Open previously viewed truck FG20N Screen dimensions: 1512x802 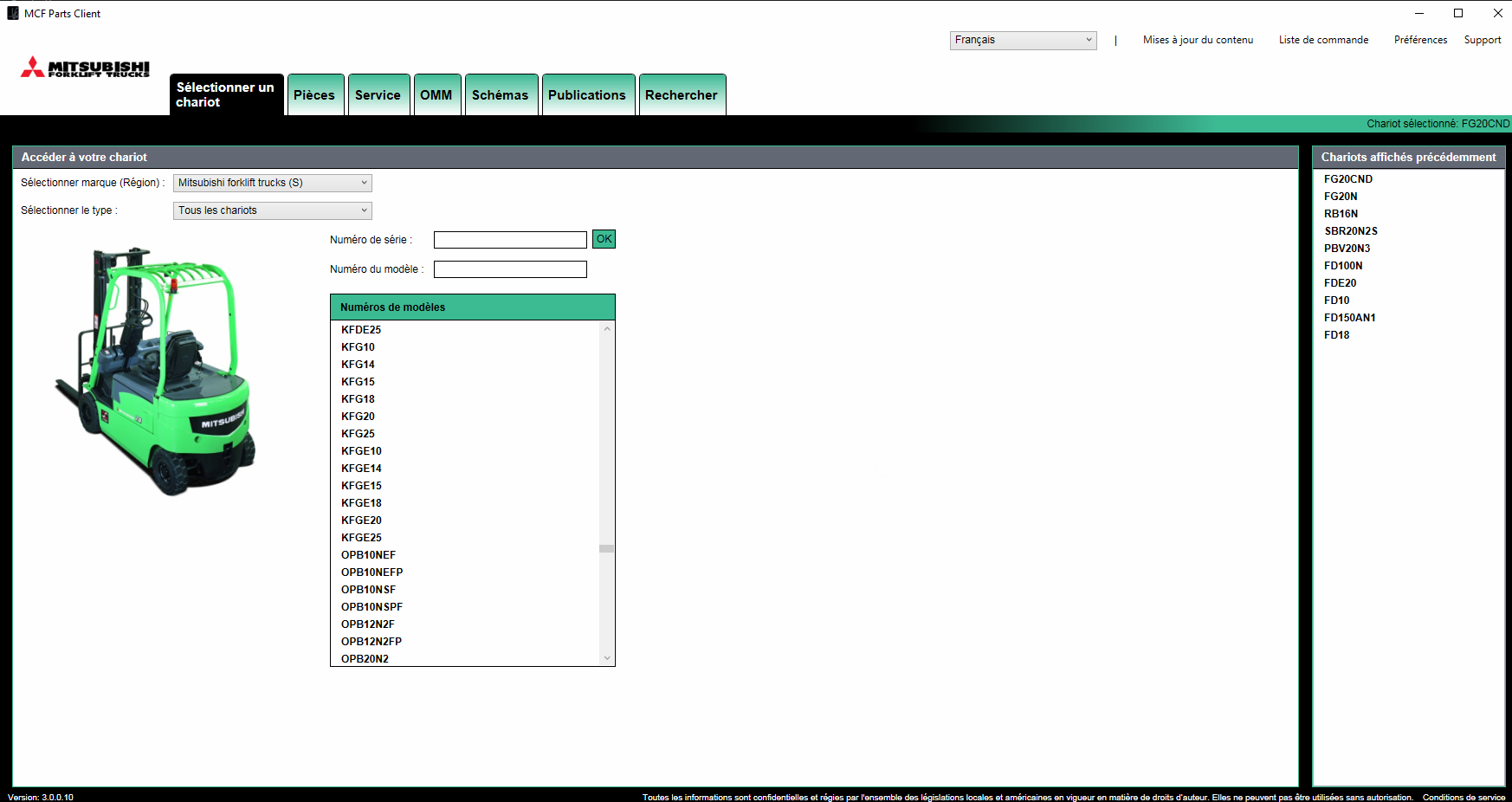(x=1341, y=197)
